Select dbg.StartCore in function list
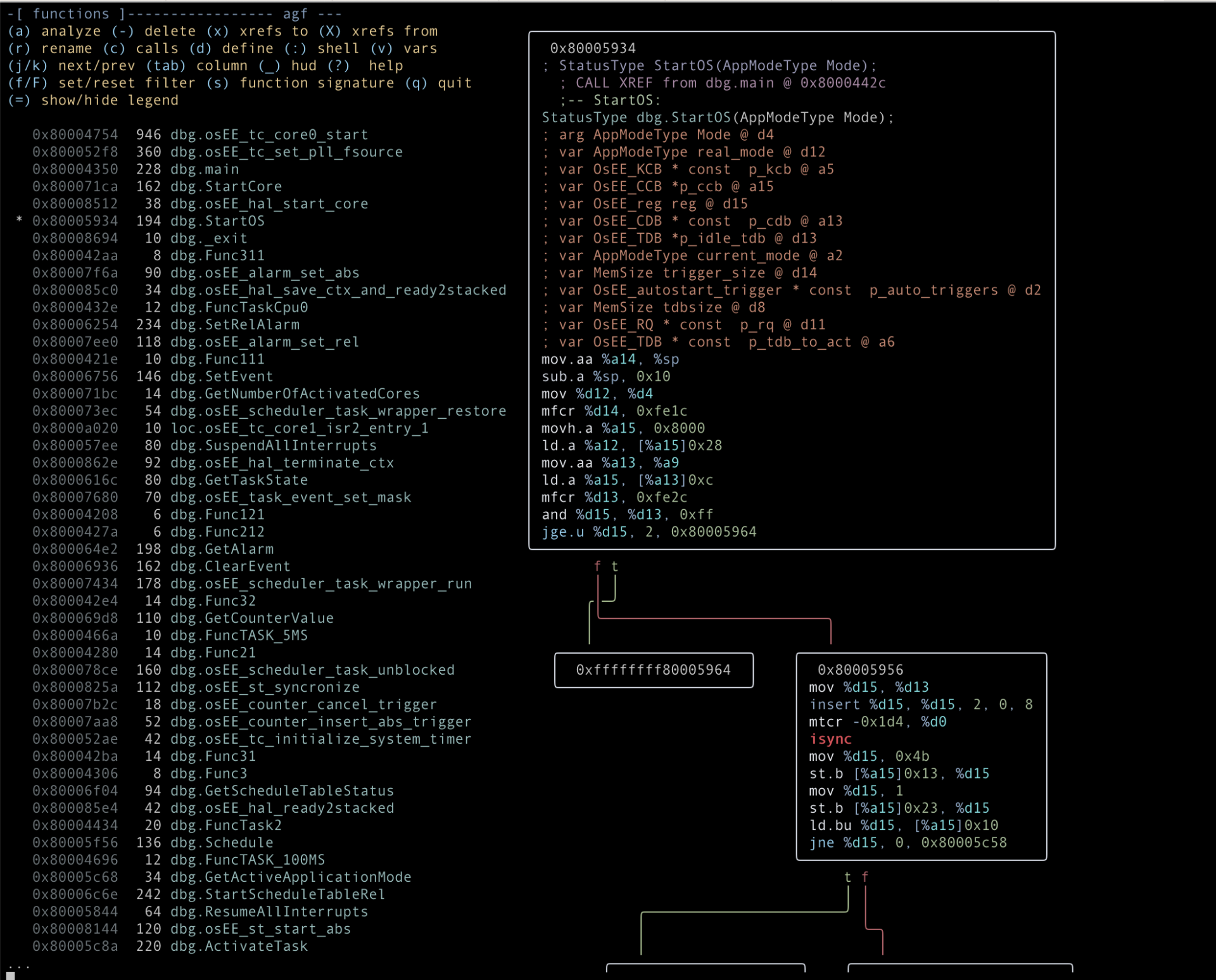1216x980 pixels. click(x=157, y=186)
